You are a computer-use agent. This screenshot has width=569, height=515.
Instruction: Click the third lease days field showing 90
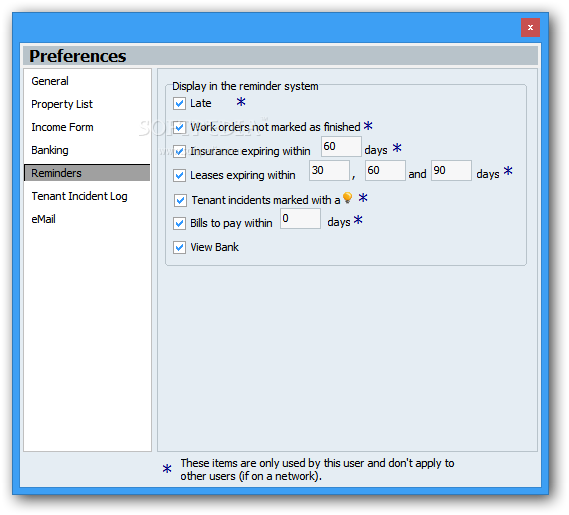451,170
